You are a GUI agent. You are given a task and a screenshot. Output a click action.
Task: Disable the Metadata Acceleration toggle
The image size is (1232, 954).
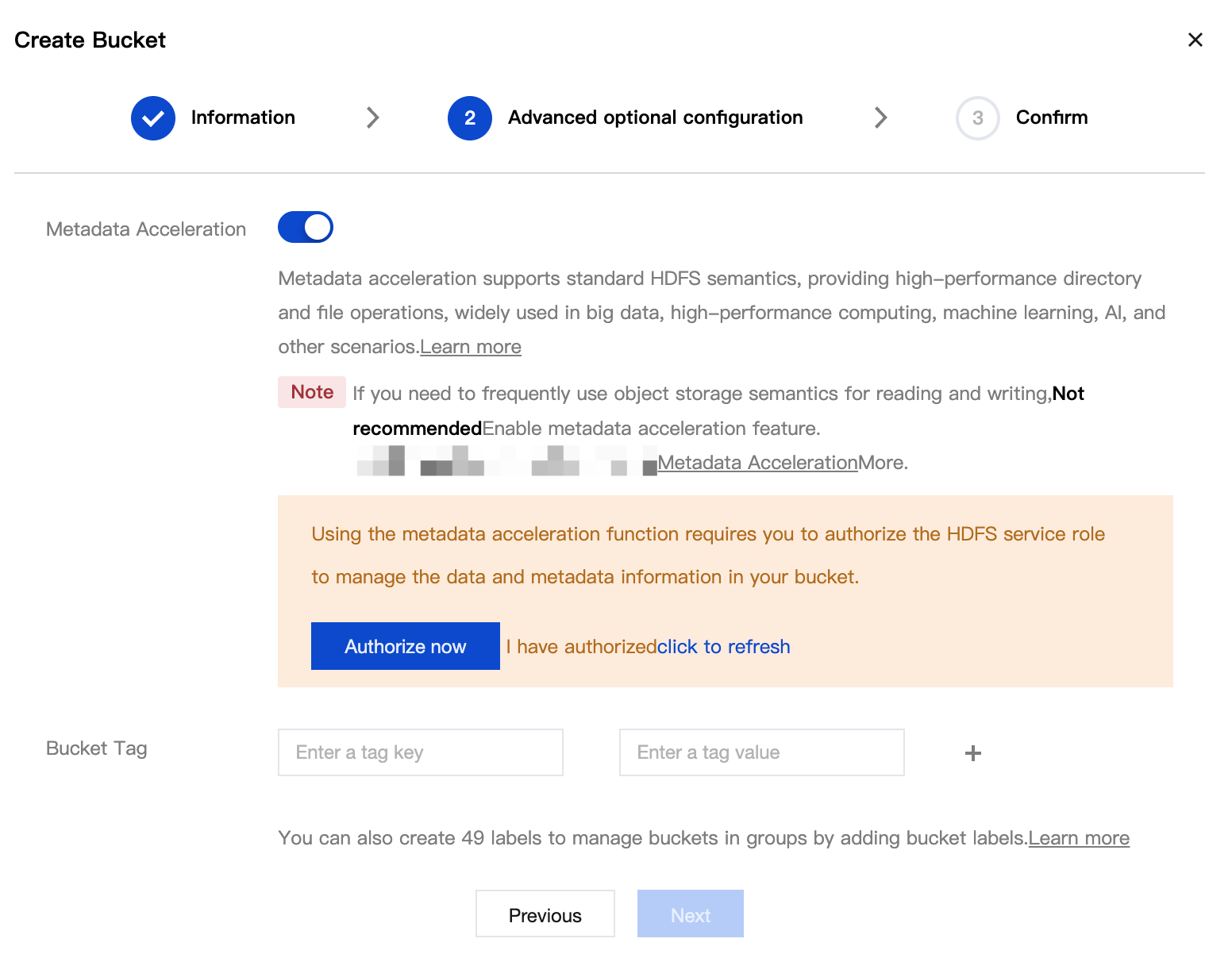[306, 227]
